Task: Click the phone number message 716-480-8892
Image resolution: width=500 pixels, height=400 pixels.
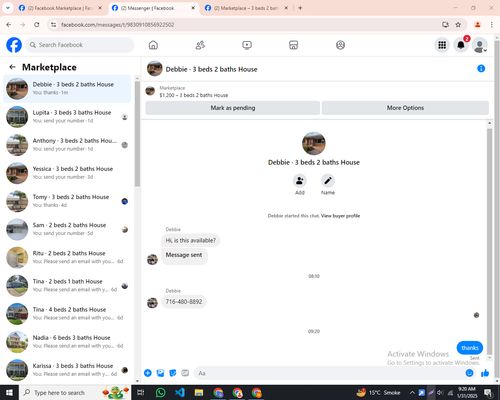Action: pyautogui.click(x=184, y=302)
